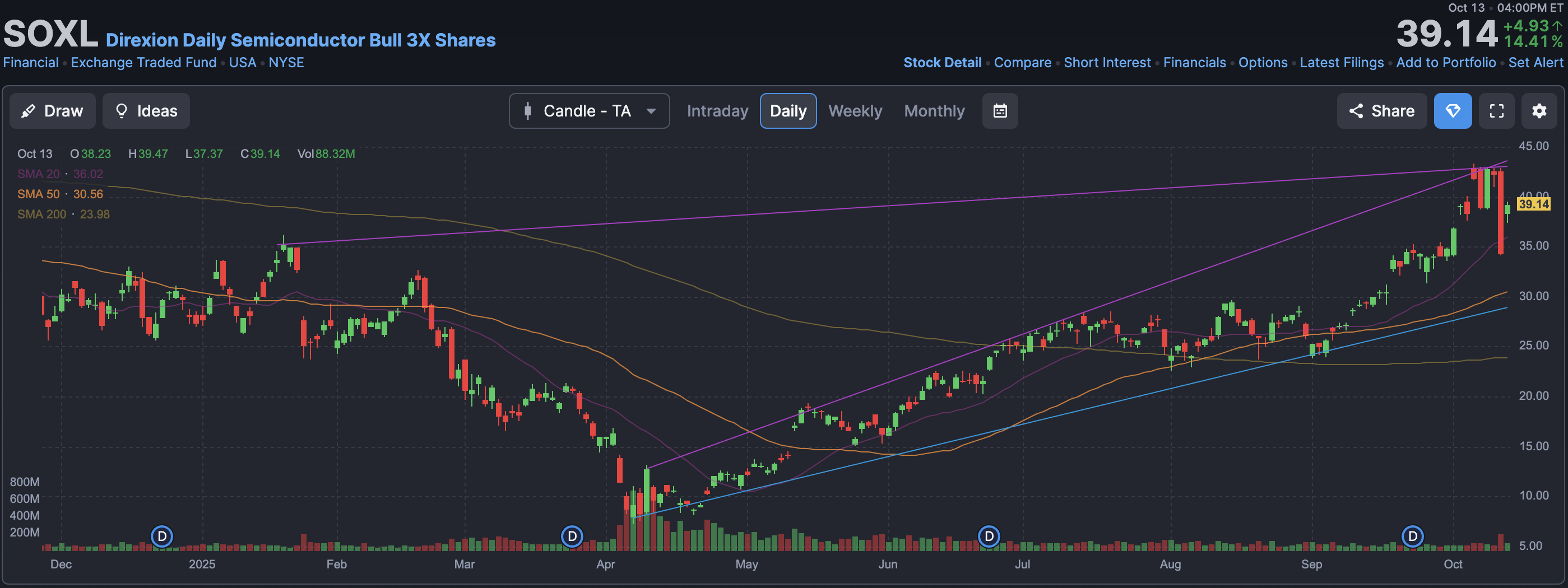Switch to the Monthly timeframe

coord(934,111)
